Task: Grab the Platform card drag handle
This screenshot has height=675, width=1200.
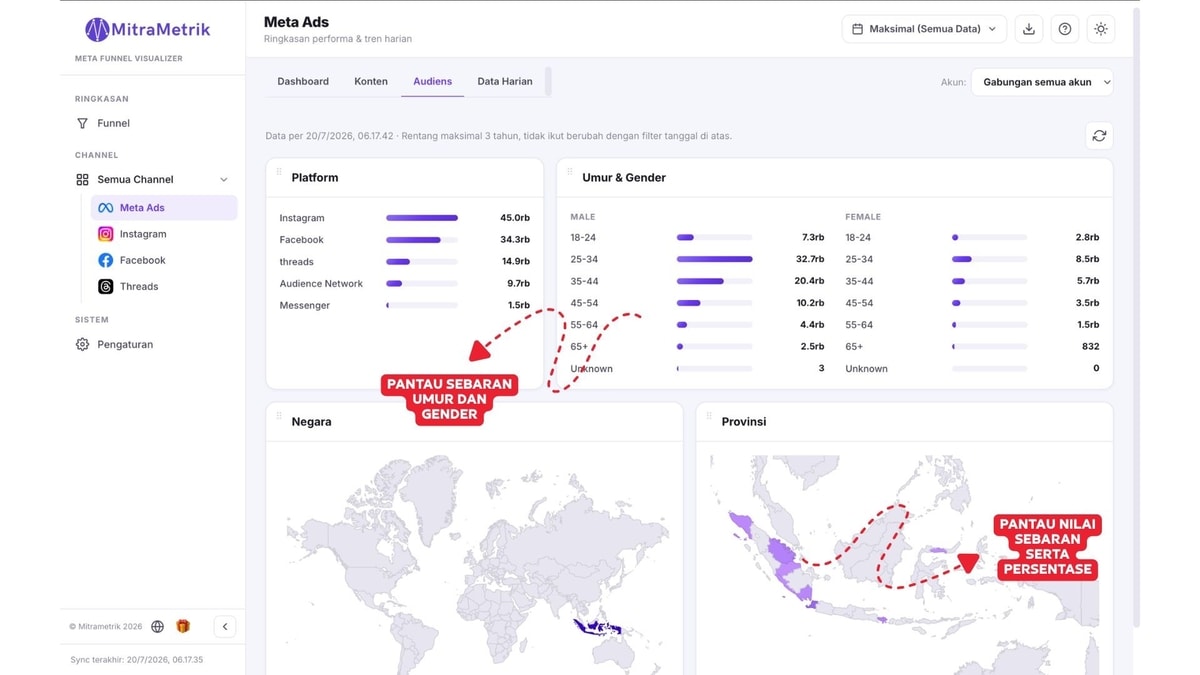Action: 279,173
